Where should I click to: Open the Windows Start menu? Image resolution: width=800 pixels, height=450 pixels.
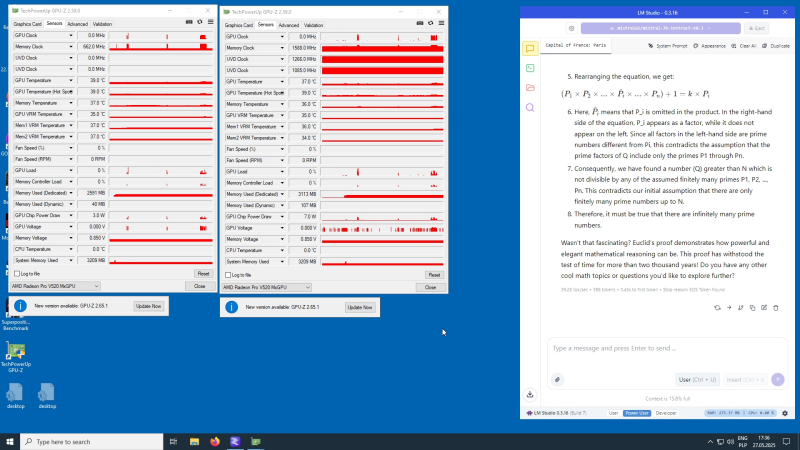[x=10, y=441]
